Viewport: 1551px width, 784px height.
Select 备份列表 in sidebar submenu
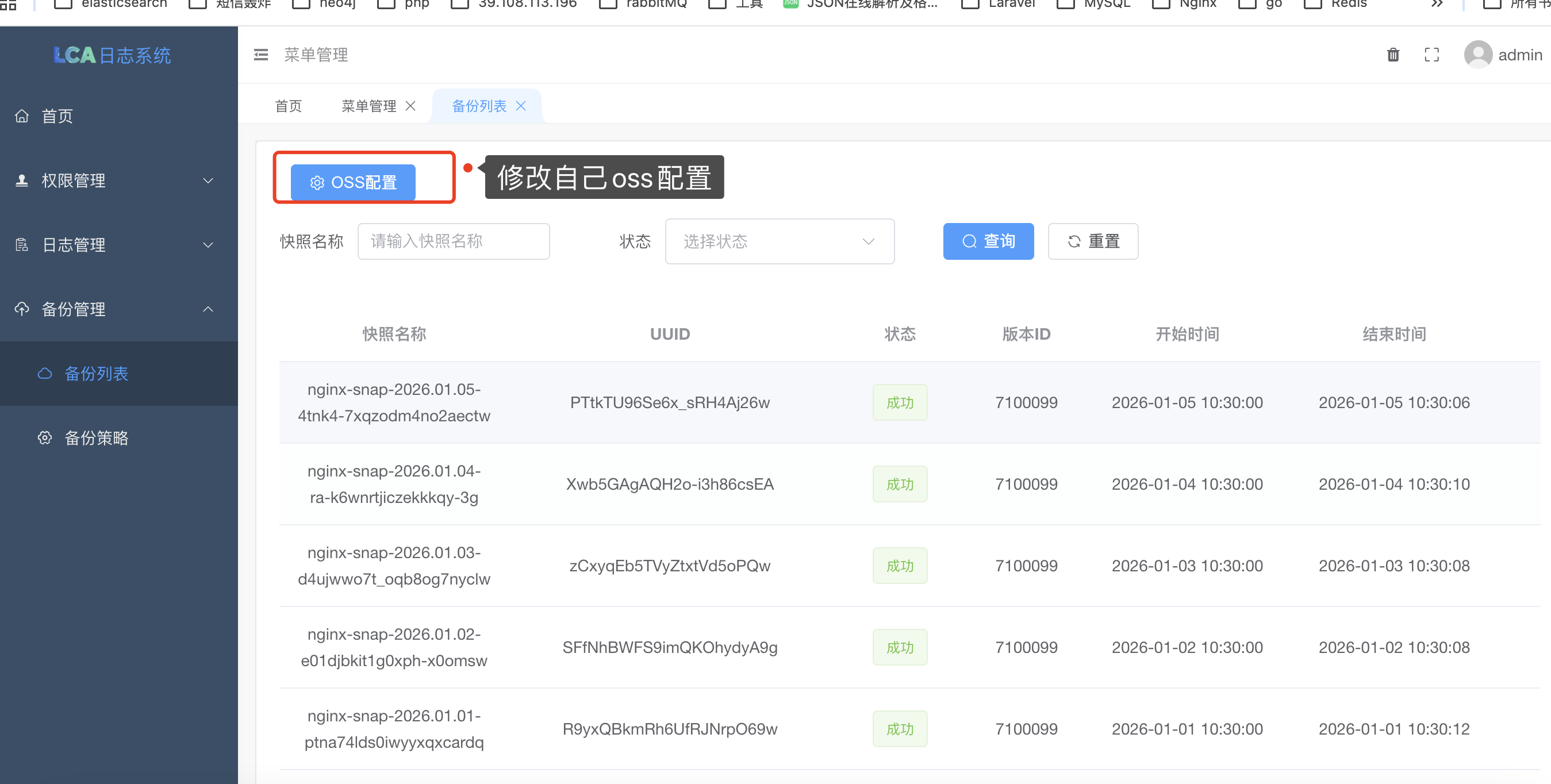(x=97, y=374)
